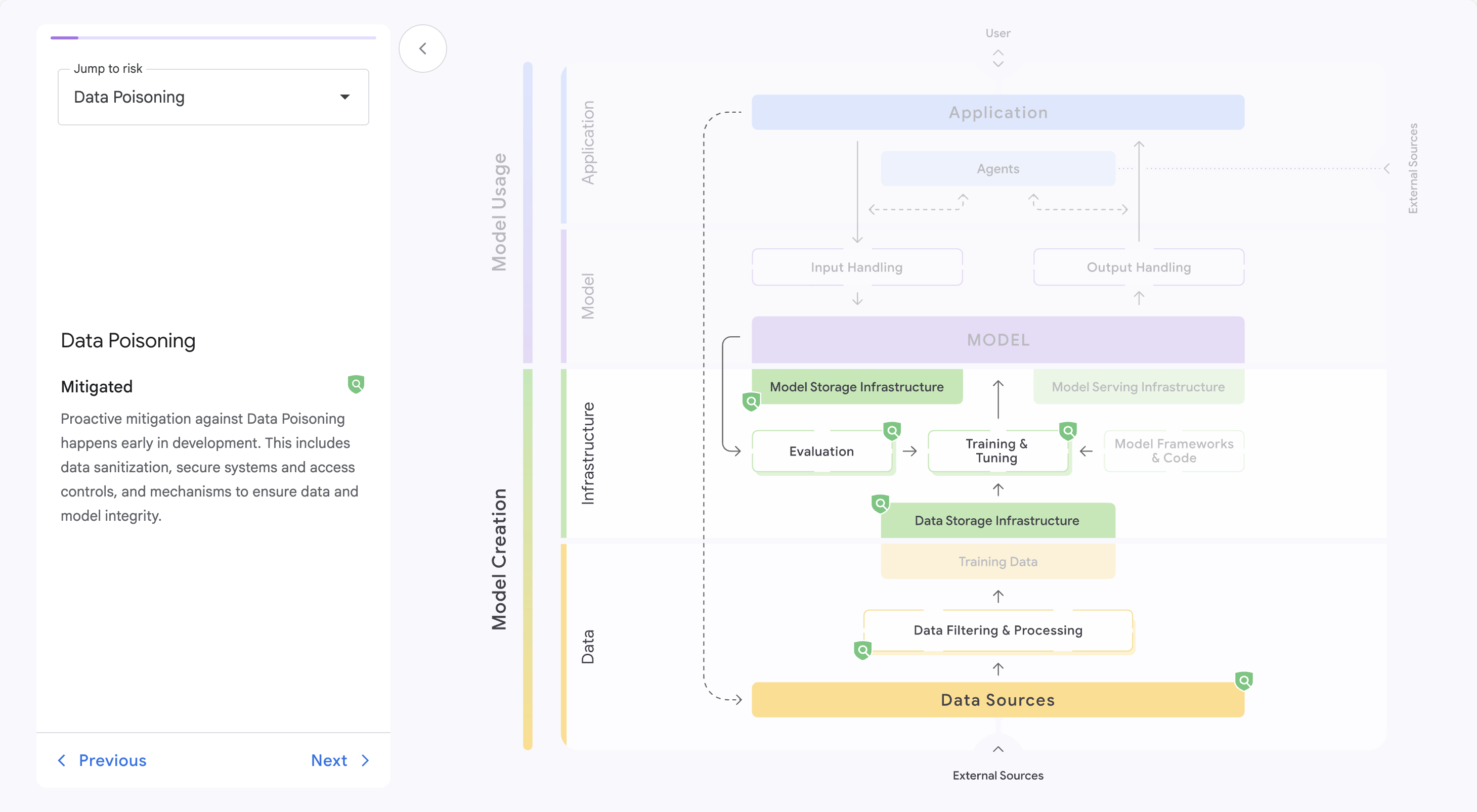Click shield icon on Data Filtering & Processing

tap(862, 650)
